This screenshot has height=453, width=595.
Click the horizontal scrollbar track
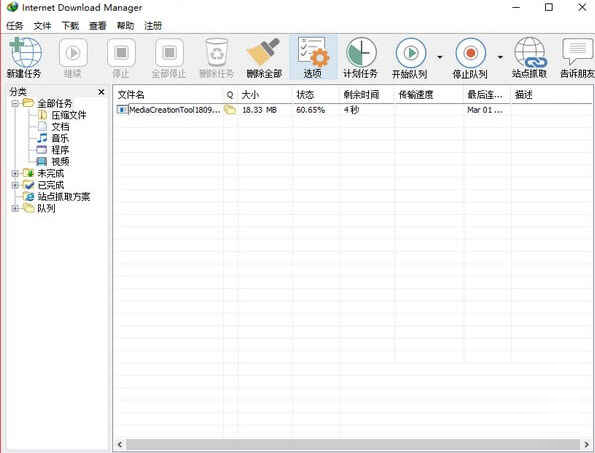click(x=353, y=444)
